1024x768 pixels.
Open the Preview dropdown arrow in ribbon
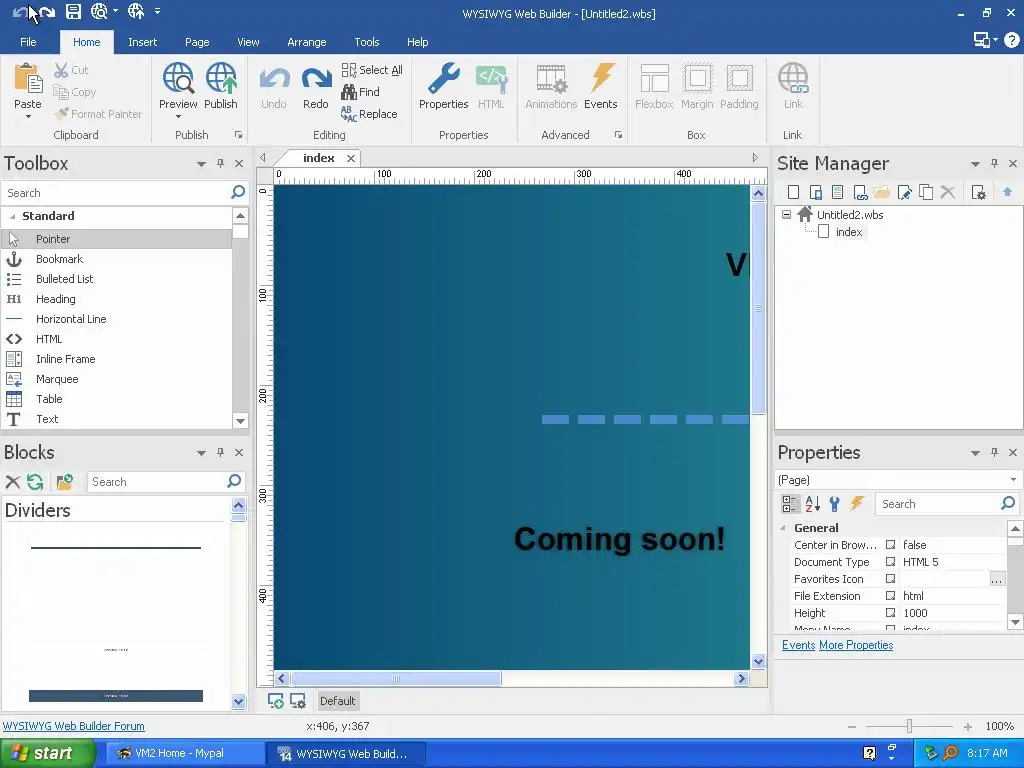pos(178,116)
